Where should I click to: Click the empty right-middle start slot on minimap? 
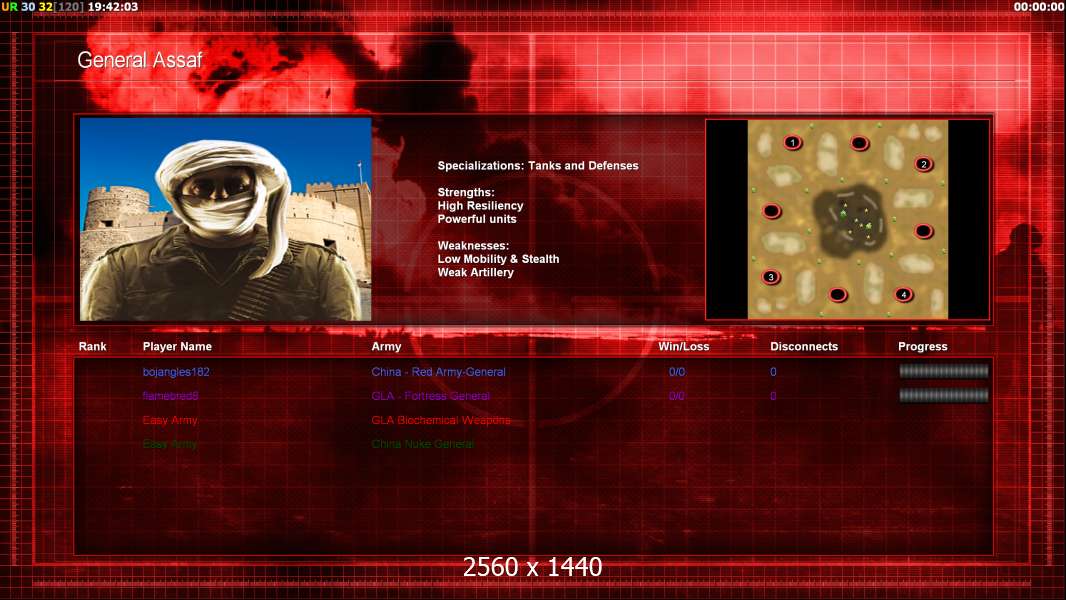click(x=923, y=231)
